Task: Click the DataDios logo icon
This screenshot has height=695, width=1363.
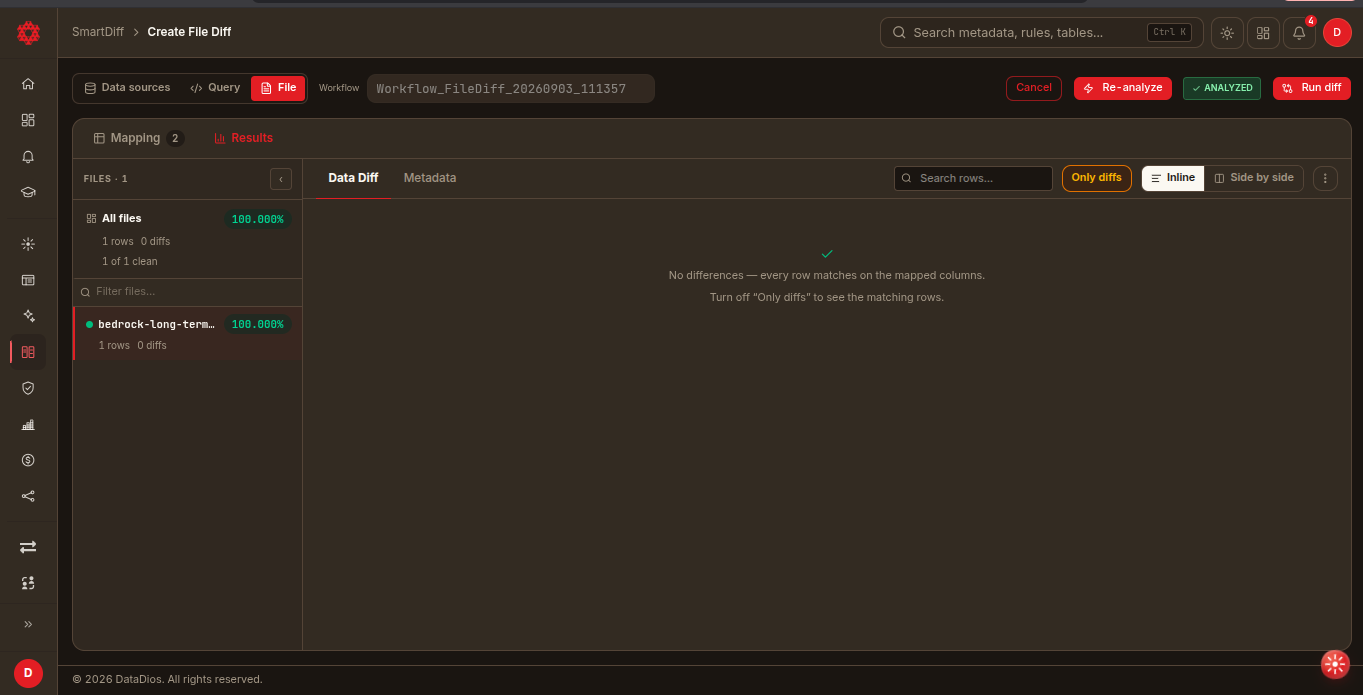Action: [x=28, y=33]
